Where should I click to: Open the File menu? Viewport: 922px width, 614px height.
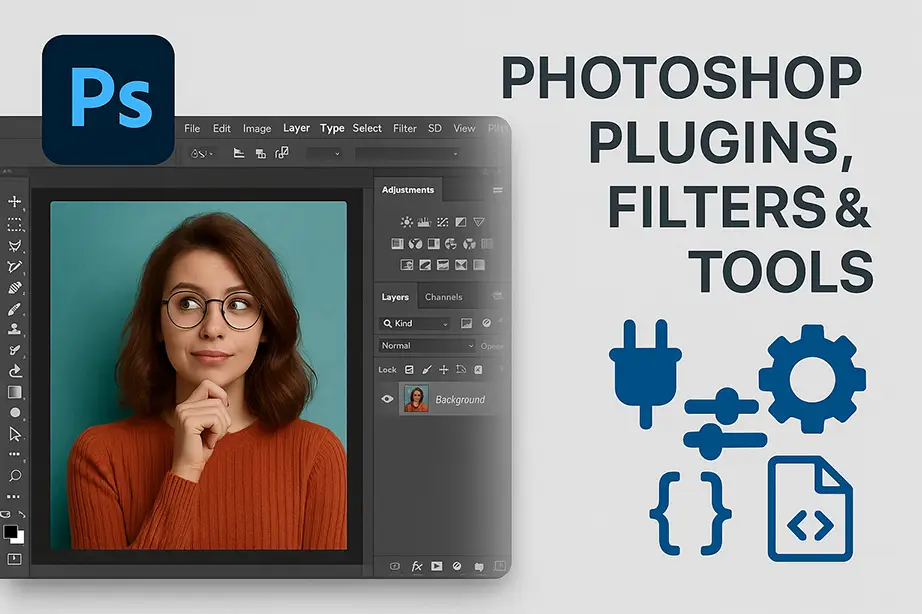pyautogui.click(x=192, y=128)
